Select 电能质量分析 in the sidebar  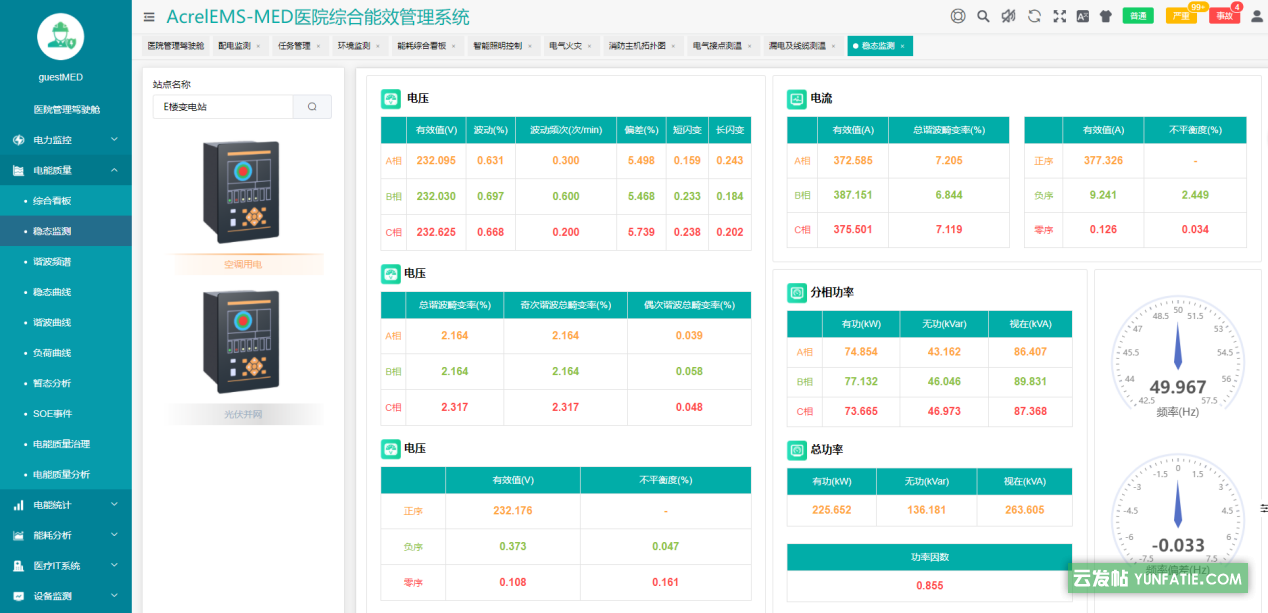[x=66, y=474]
